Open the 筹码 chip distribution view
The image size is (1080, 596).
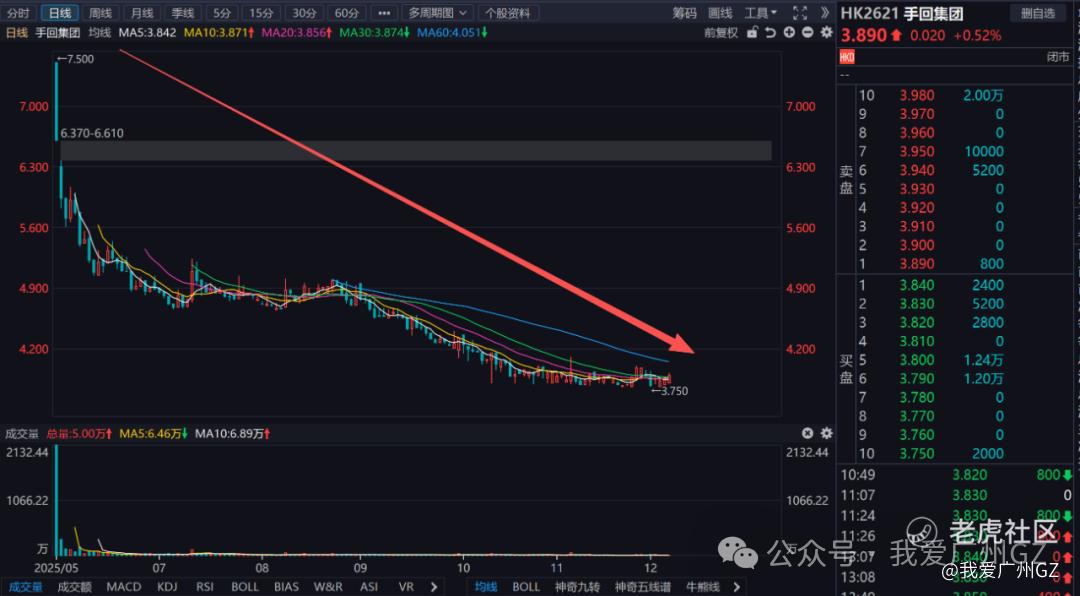[685, 12]
